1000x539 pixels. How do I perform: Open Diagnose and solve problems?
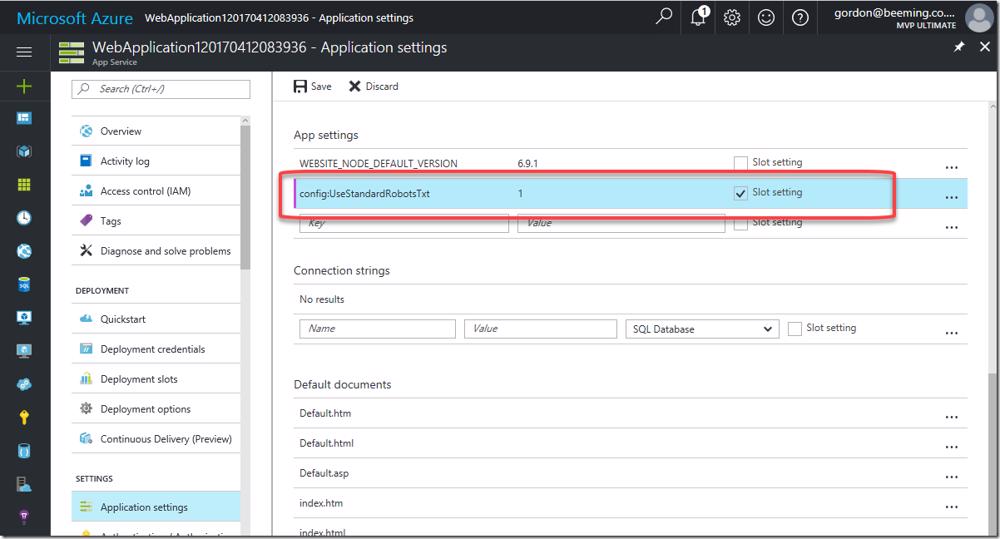click(156, 251)
